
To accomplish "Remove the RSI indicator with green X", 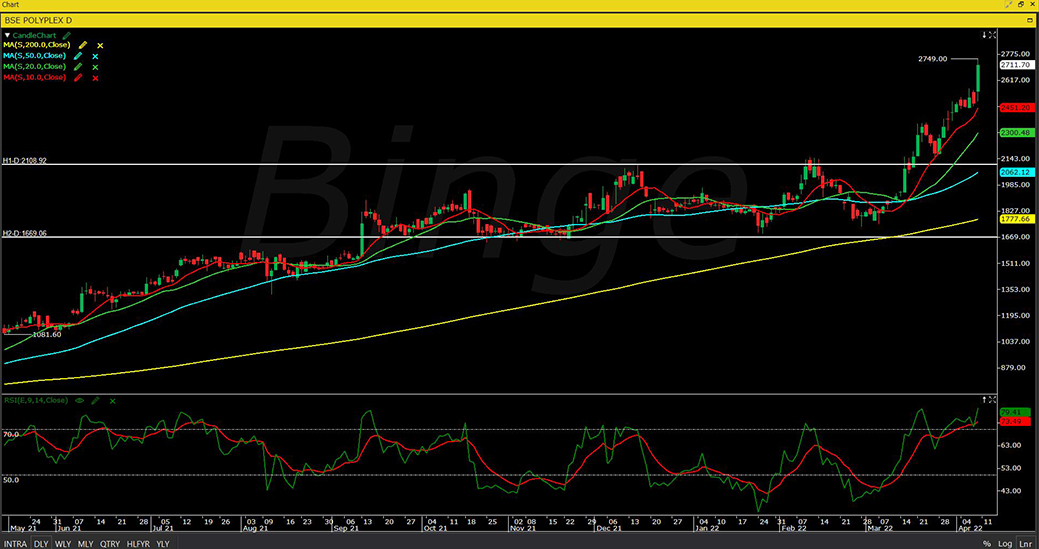I will (x=113, y=401).
